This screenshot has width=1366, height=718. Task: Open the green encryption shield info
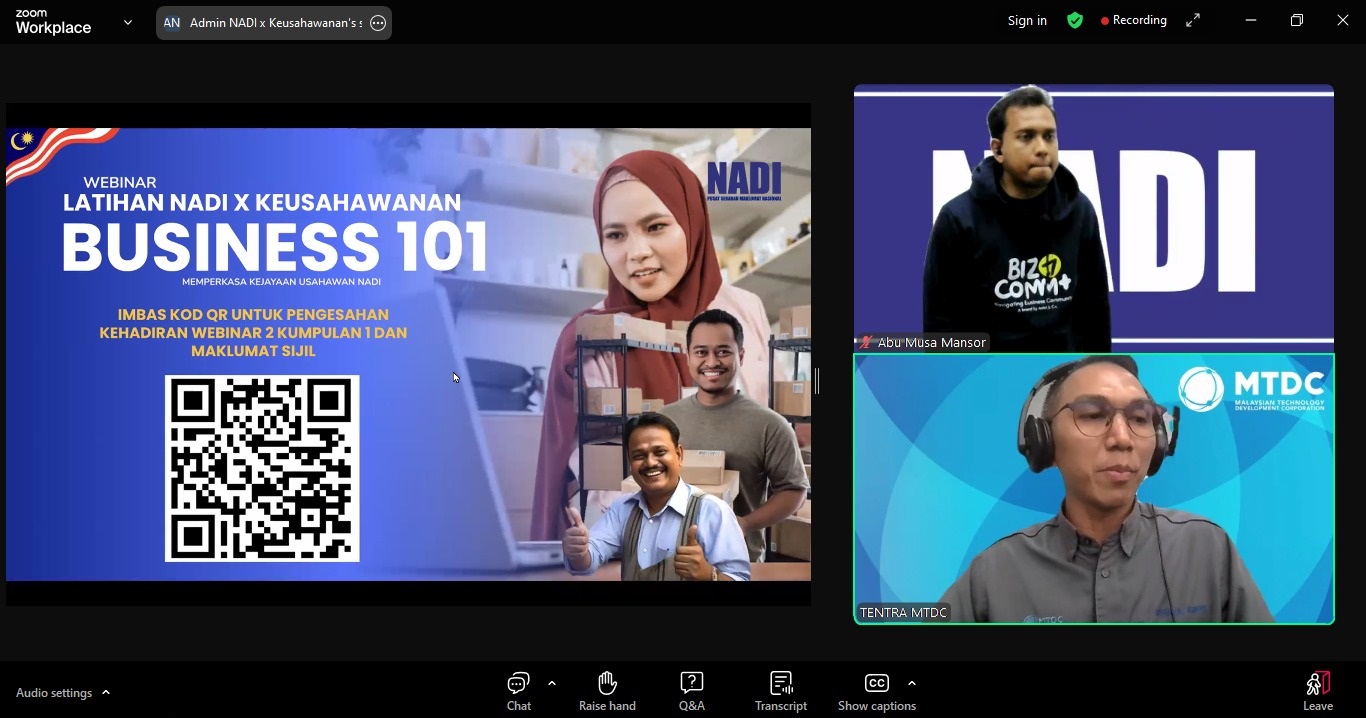pos(1075,21)
